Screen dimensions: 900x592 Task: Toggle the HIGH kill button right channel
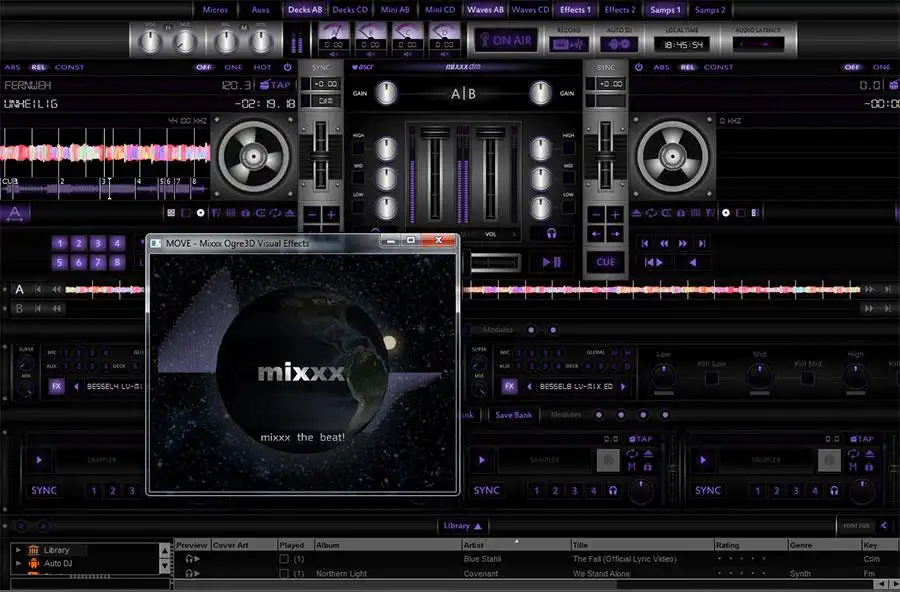point(568,148)
